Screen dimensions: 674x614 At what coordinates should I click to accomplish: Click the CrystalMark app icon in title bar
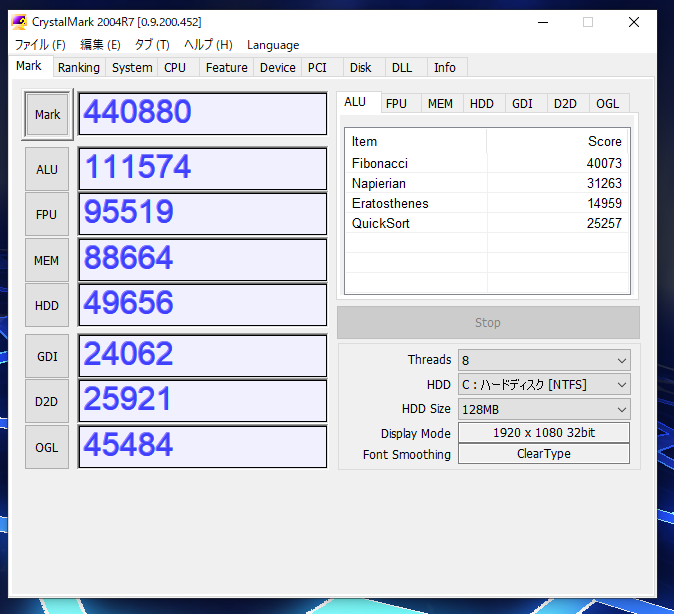tap(18, 22)
